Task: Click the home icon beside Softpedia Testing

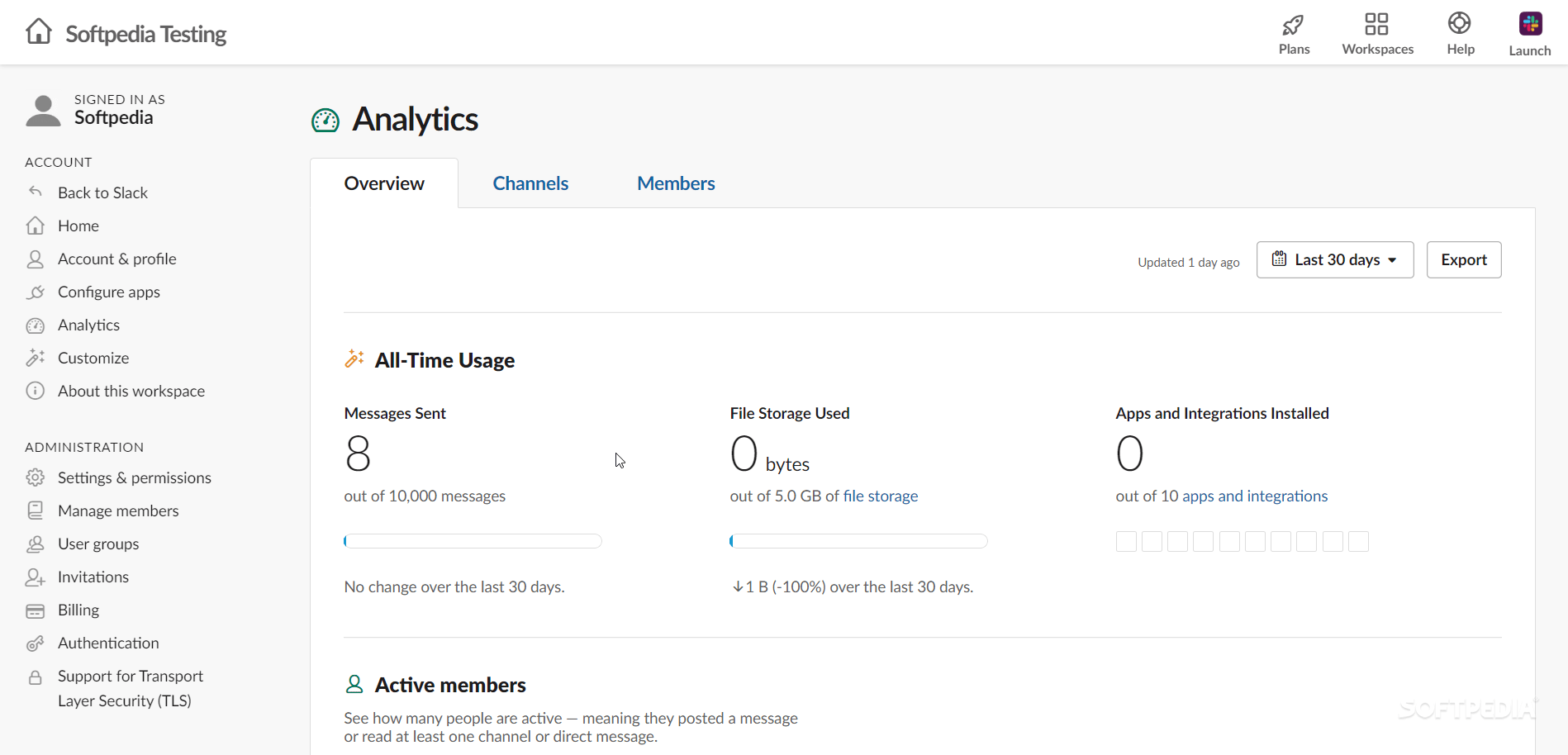Action: [x=39, y=31]
